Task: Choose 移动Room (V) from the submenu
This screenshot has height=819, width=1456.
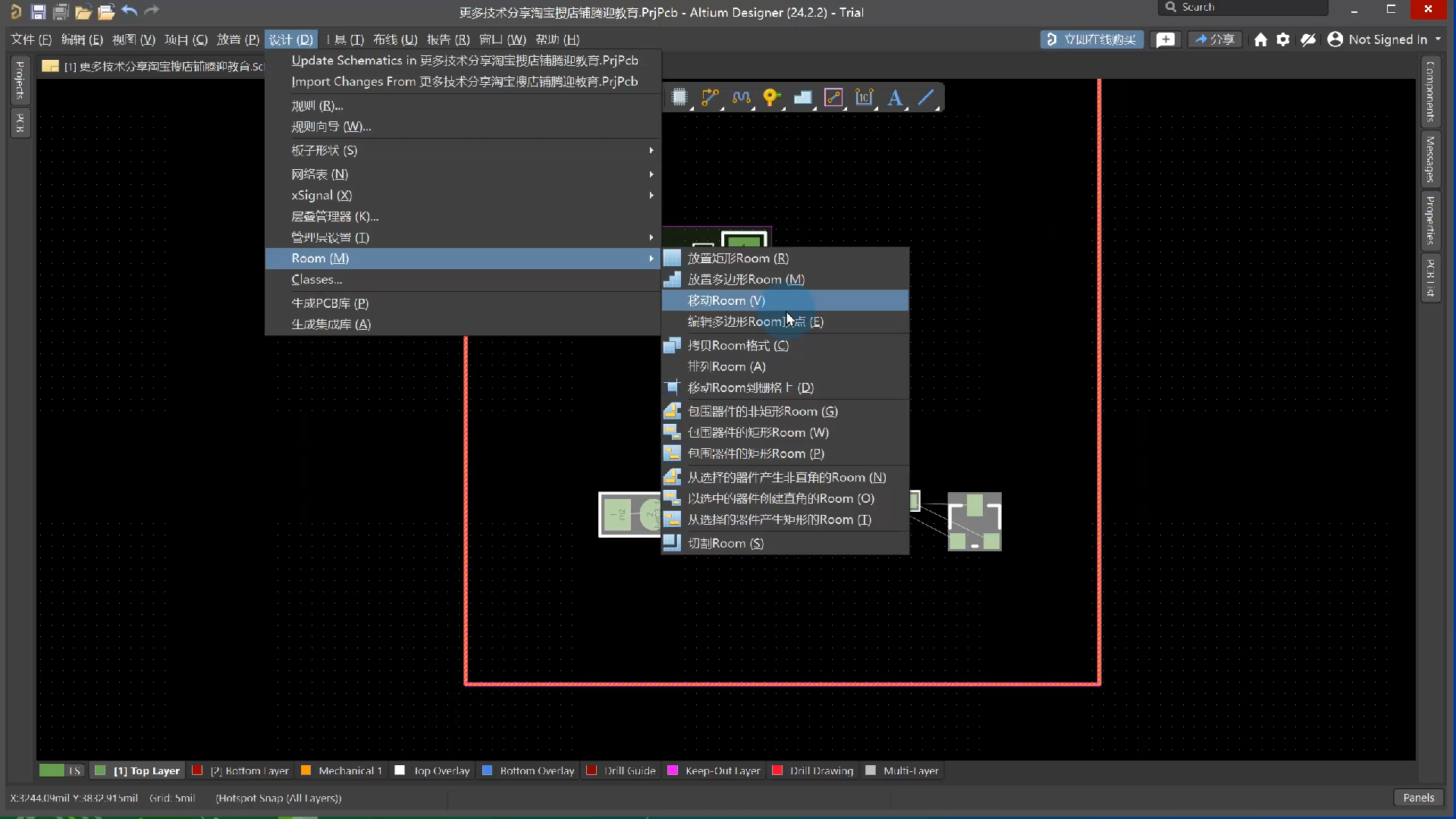Action: pos(726,300)
